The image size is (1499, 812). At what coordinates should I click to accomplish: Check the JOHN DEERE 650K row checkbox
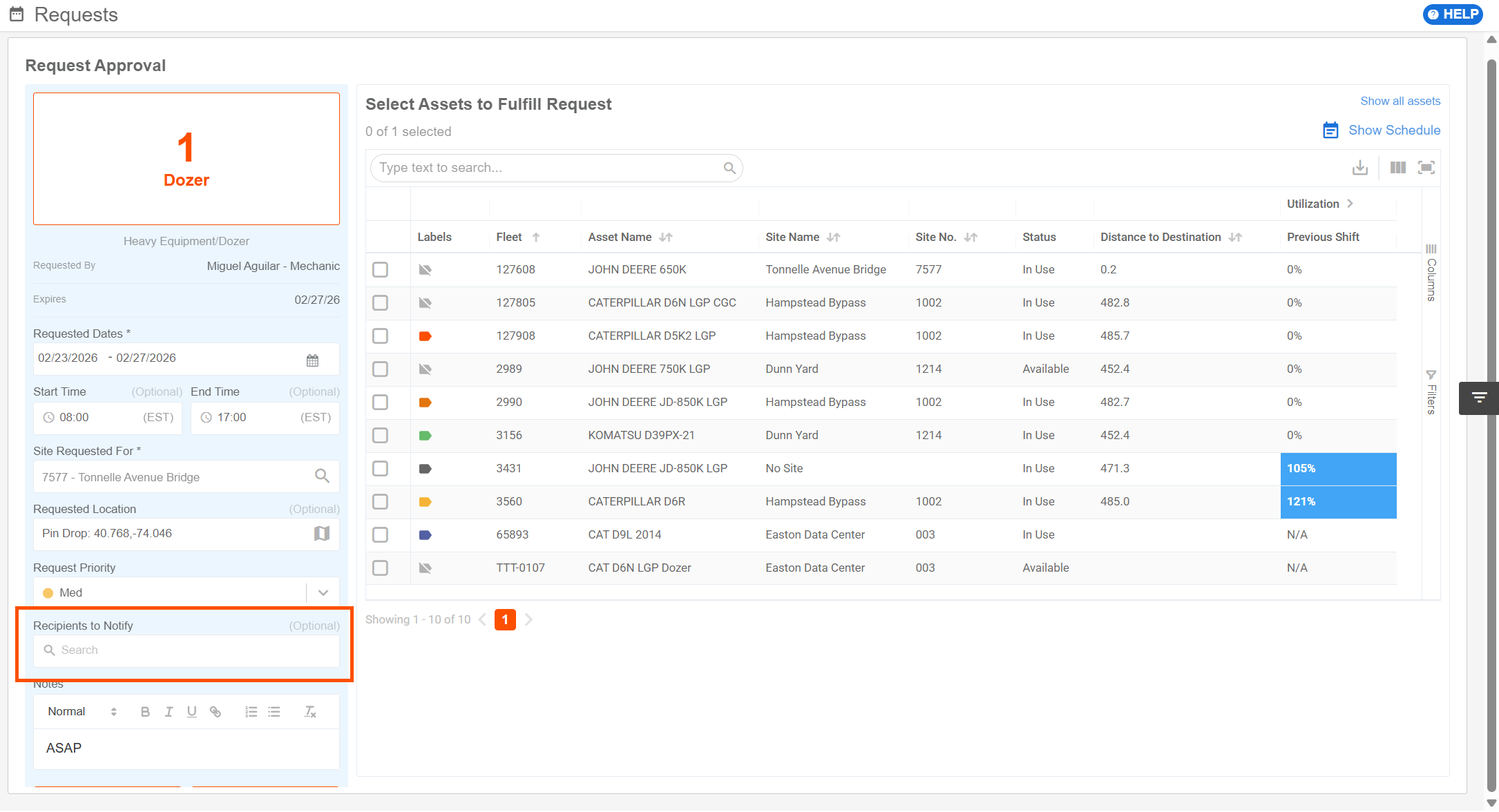380,270
